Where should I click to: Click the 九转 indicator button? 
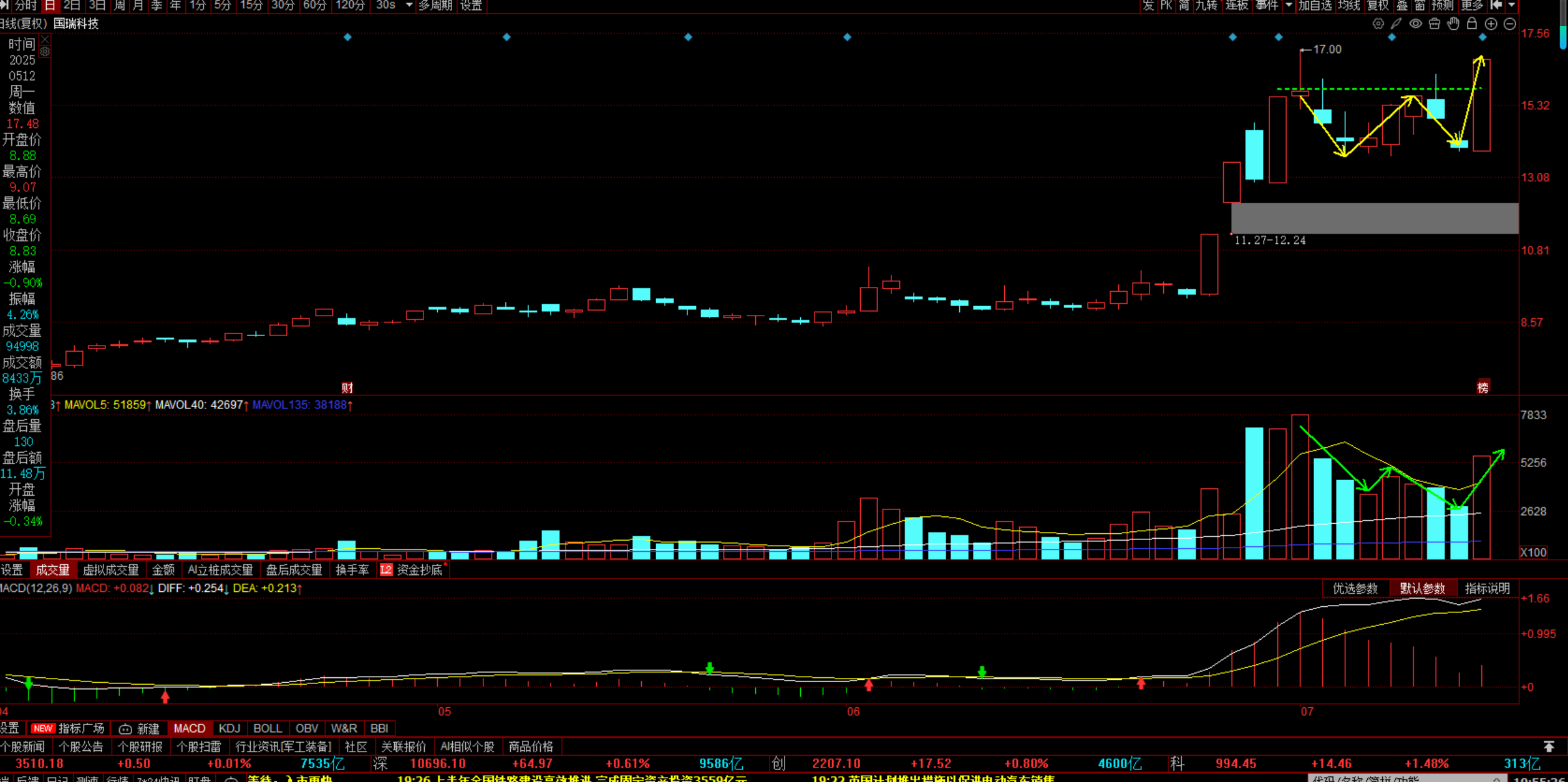click(x=1206, y=5)
